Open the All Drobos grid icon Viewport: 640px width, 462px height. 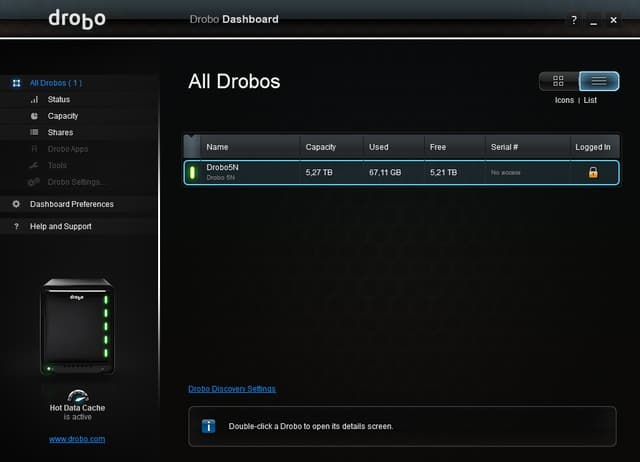(16, 83)
